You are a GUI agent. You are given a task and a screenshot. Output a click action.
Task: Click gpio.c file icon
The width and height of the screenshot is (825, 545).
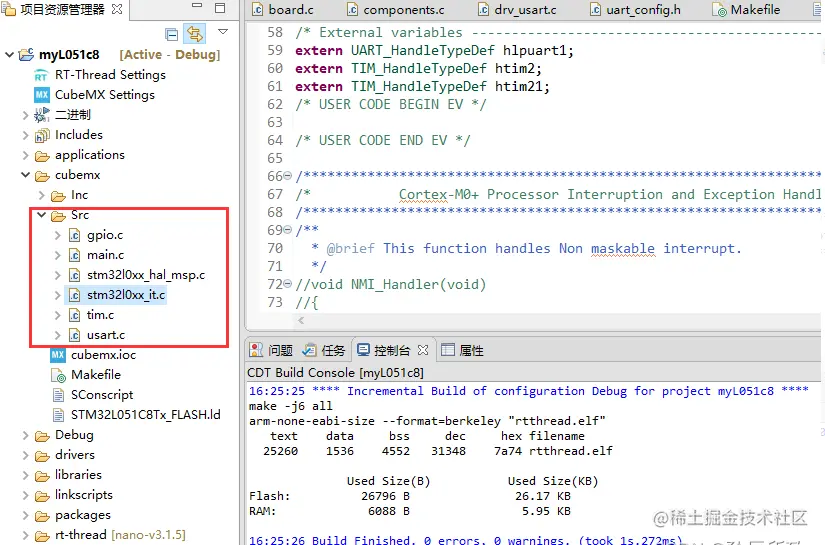pos(75,235)
